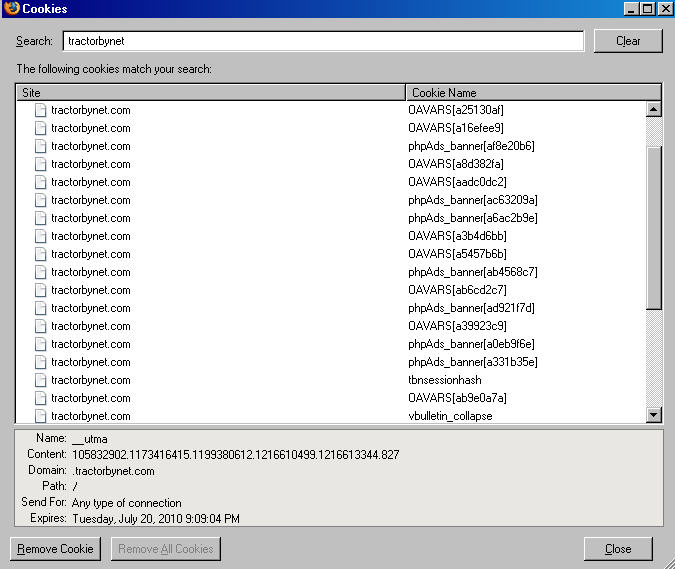Select cookie name phpAds_banner[ac63209a]
This screenshot has width=675, height=569.
(x=473, y=200)
